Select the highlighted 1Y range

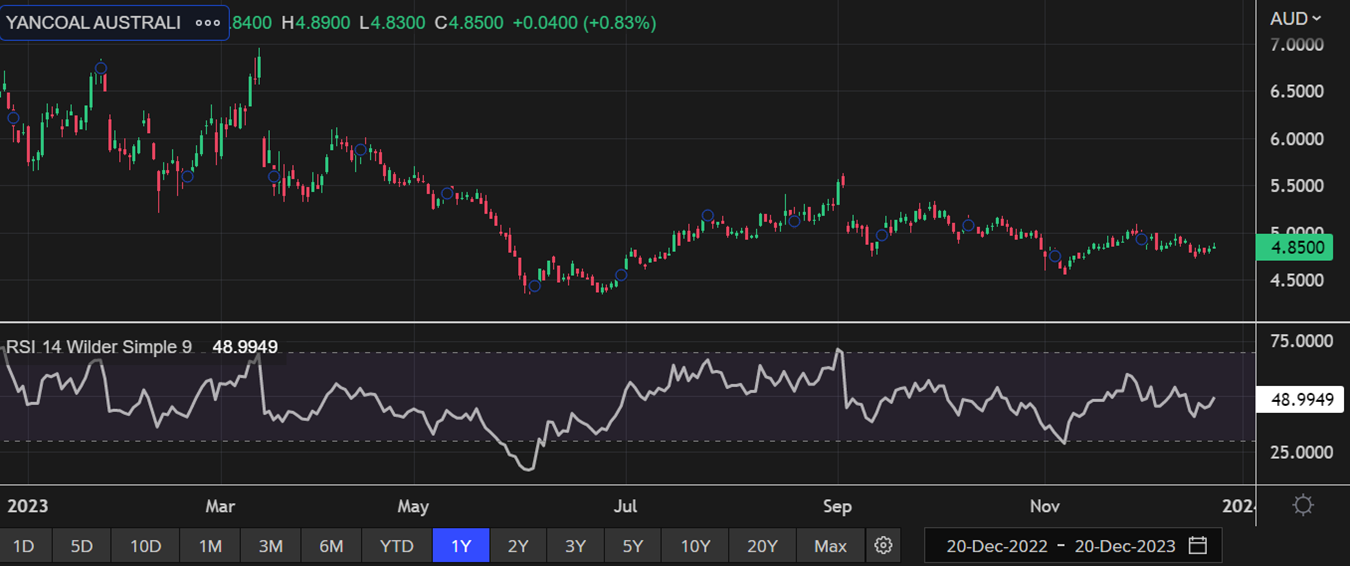(x=460, y=546)
